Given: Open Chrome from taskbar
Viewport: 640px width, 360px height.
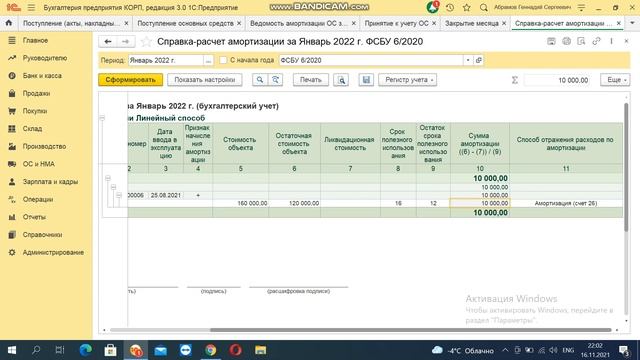Looking at the screenshot, I should pyautogui.click(x=211, y=350).
